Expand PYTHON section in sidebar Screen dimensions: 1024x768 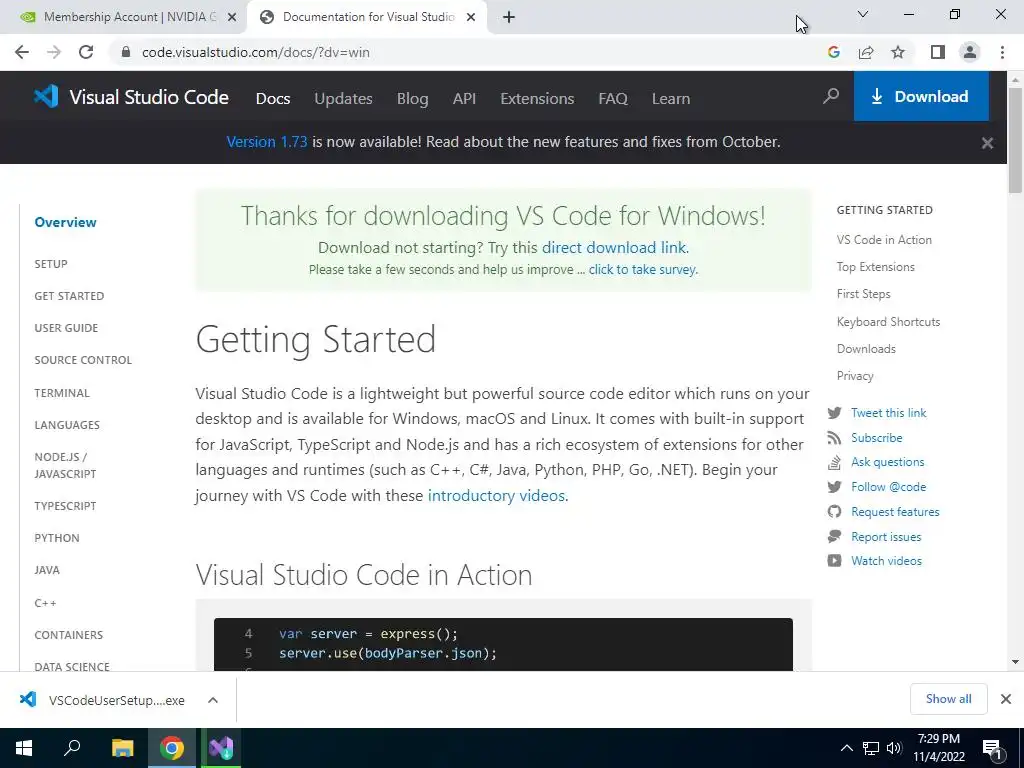click(x=57, y=538)
